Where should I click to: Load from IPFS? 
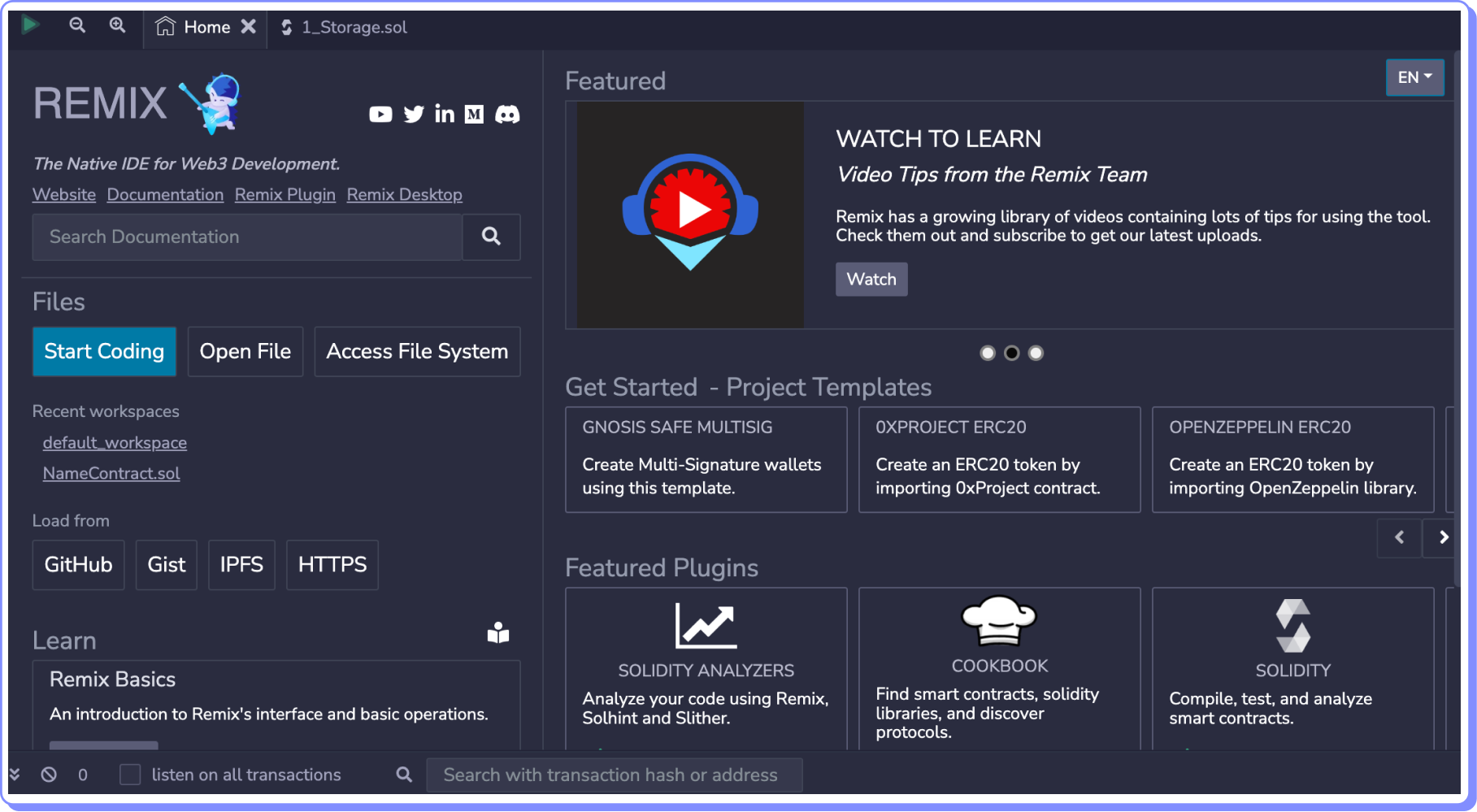[x=241, y=565]
